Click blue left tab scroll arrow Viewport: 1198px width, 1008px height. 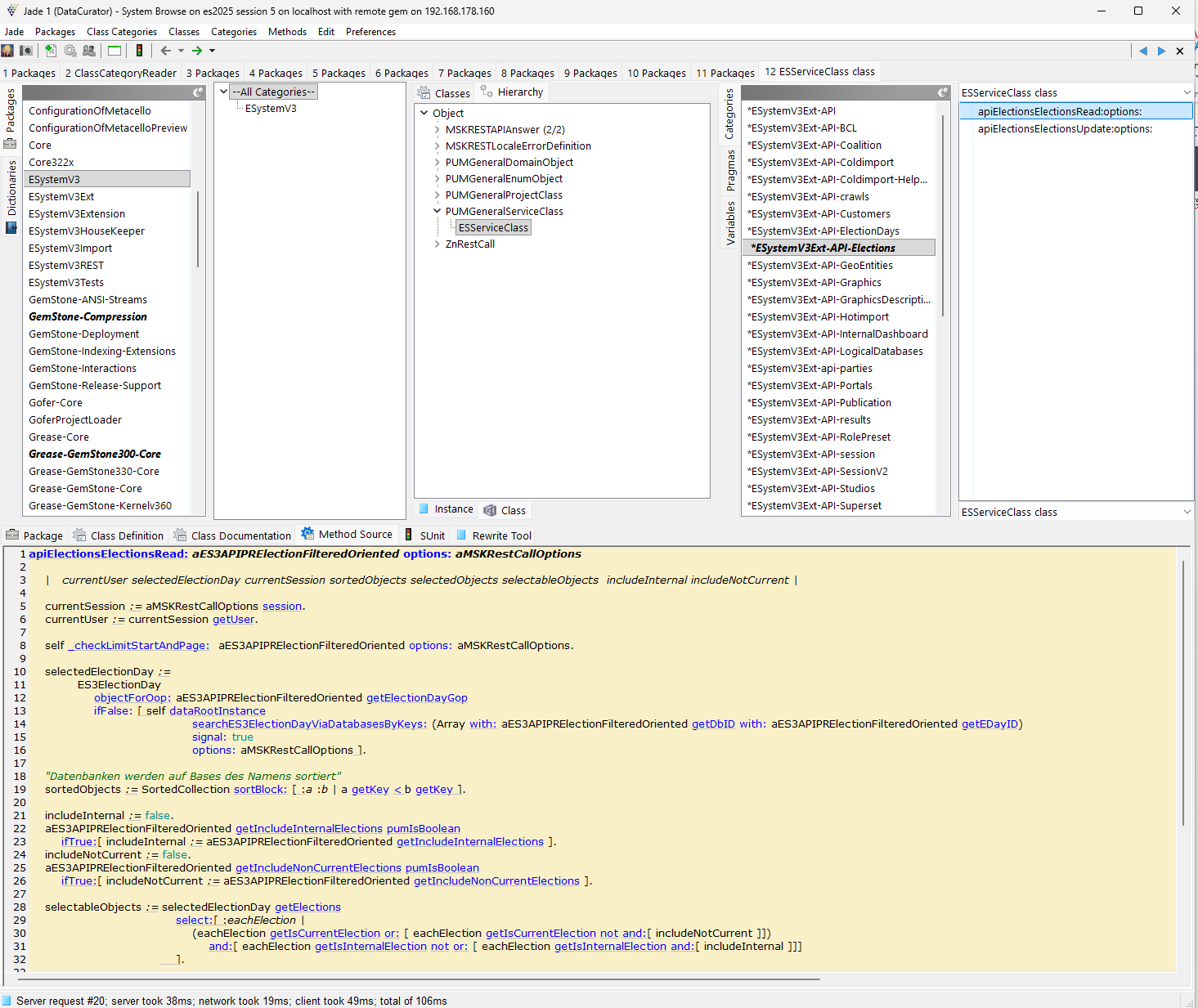(x=1142, y=51)
